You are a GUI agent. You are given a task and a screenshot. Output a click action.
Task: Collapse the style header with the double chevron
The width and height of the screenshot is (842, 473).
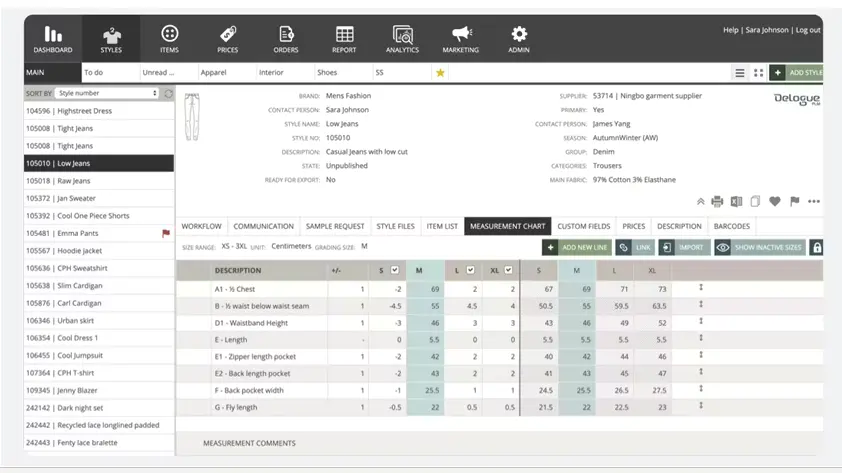pos(700,202)
